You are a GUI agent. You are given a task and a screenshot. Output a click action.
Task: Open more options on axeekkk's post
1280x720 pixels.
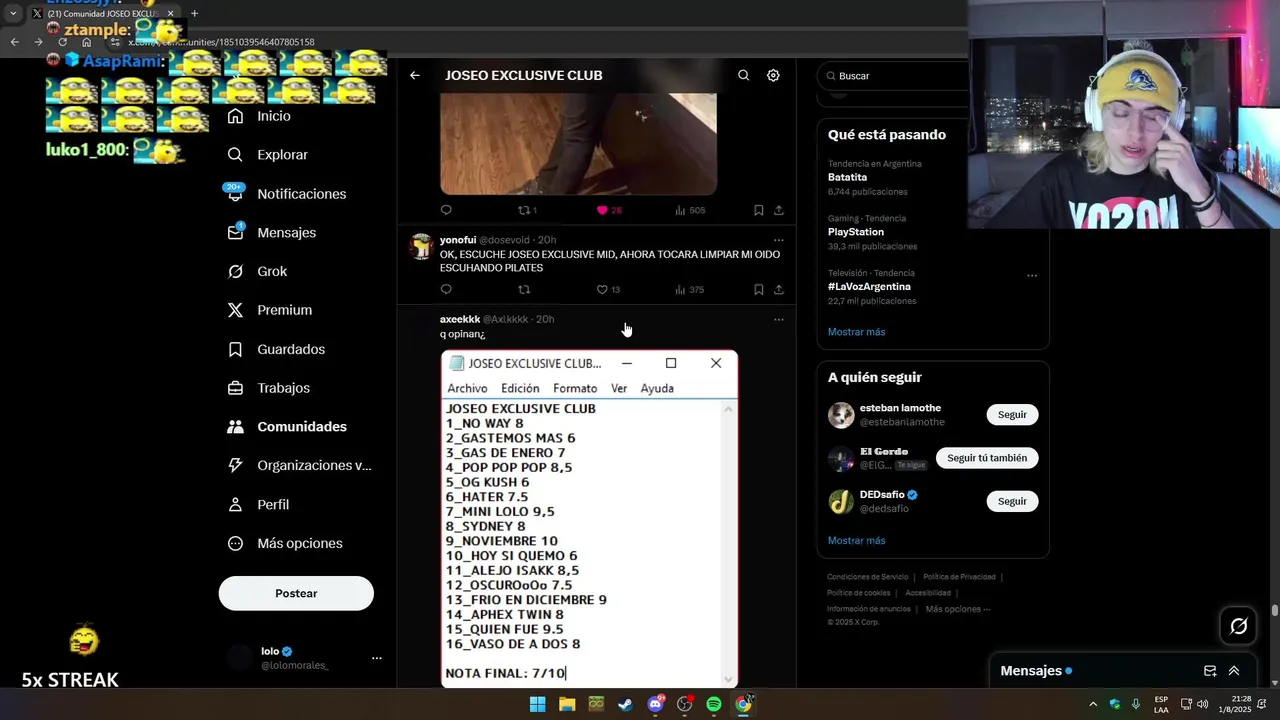[x=778, y=319]
